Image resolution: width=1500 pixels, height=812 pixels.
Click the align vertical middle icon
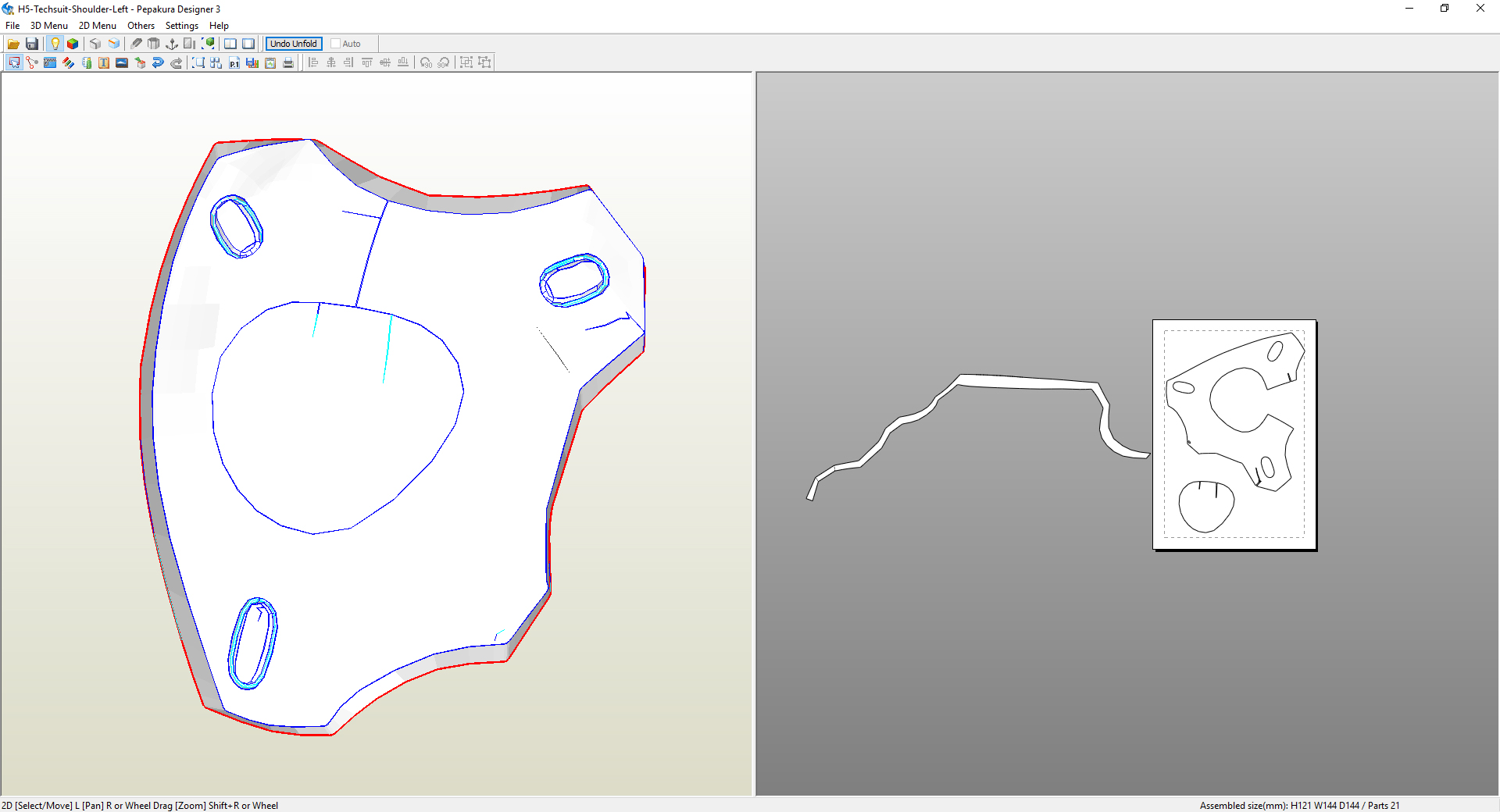(385, 62)
